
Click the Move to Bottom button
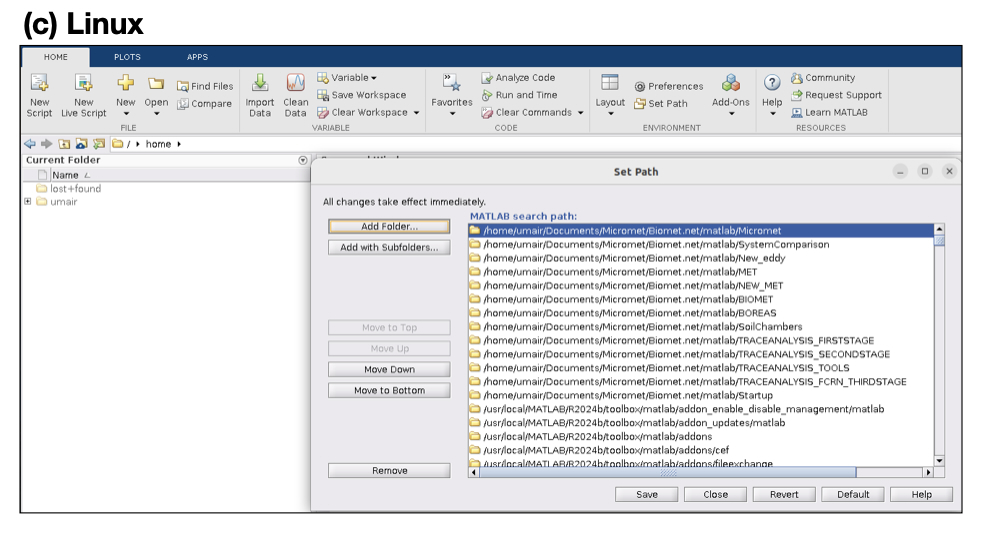click(x=389, y=390)
